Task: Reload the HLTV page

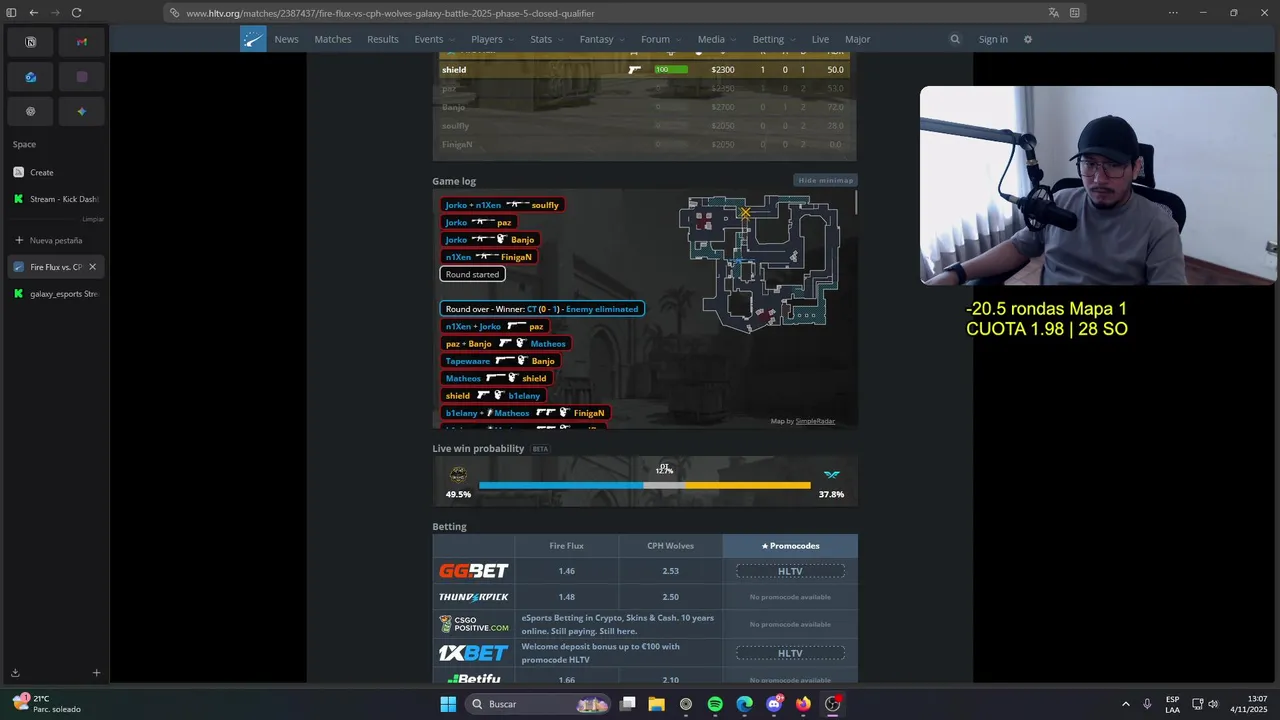Action: (x=77, y=13)
